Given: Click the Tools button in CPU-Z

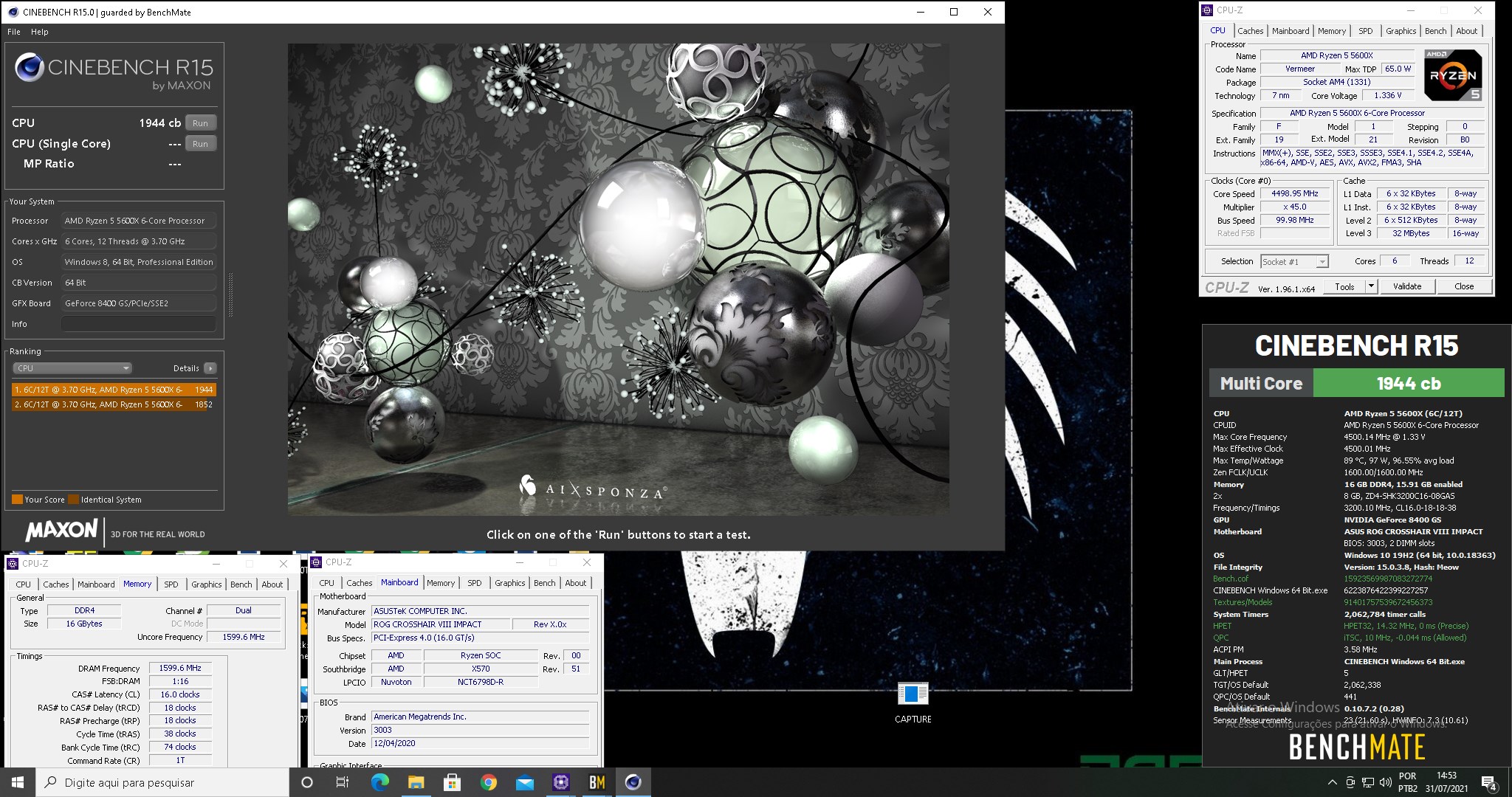Looking at the screenshot, I should (x=1344, y=286).
